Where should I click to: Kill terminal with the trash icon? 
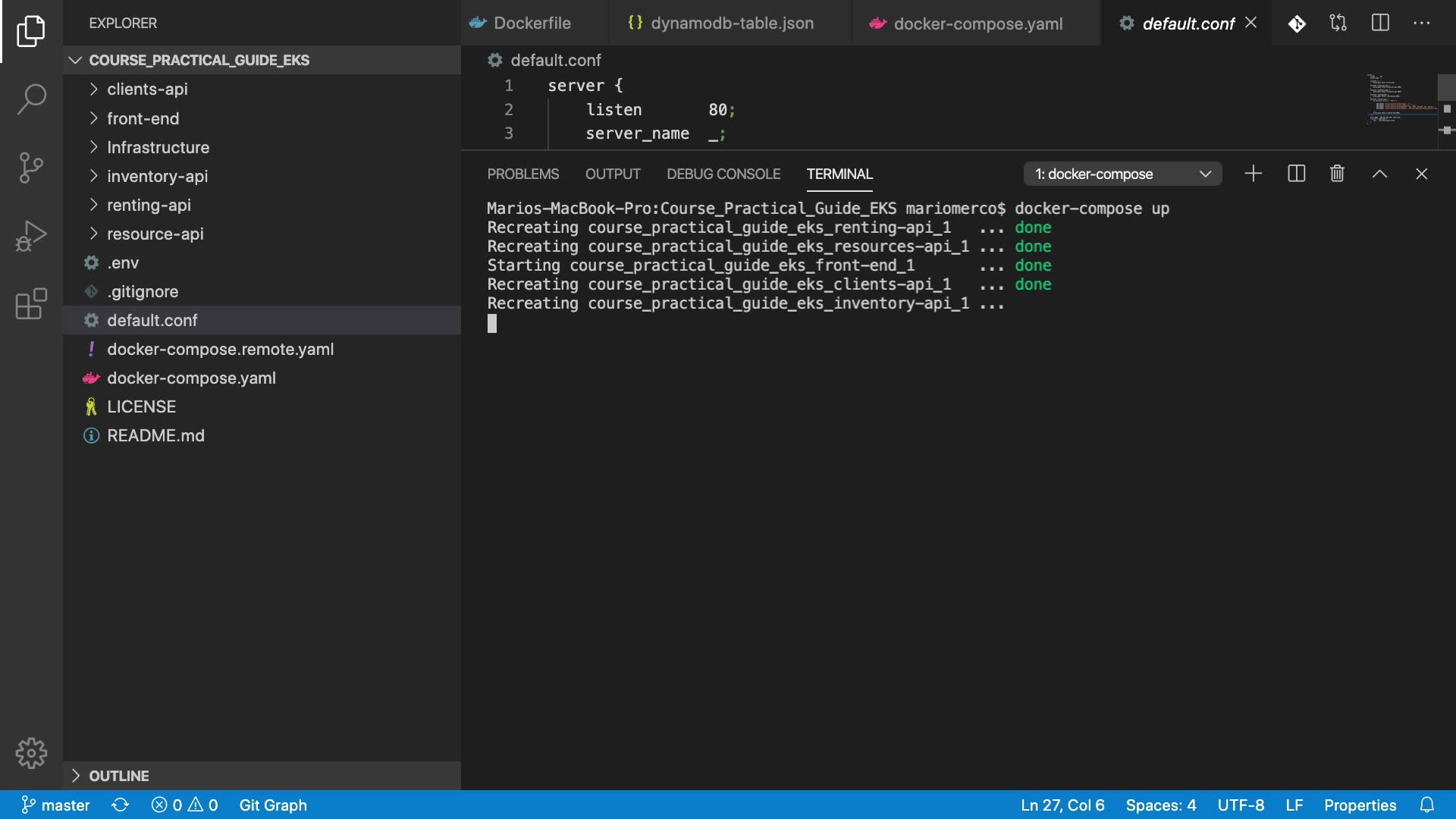(1337, 174)
